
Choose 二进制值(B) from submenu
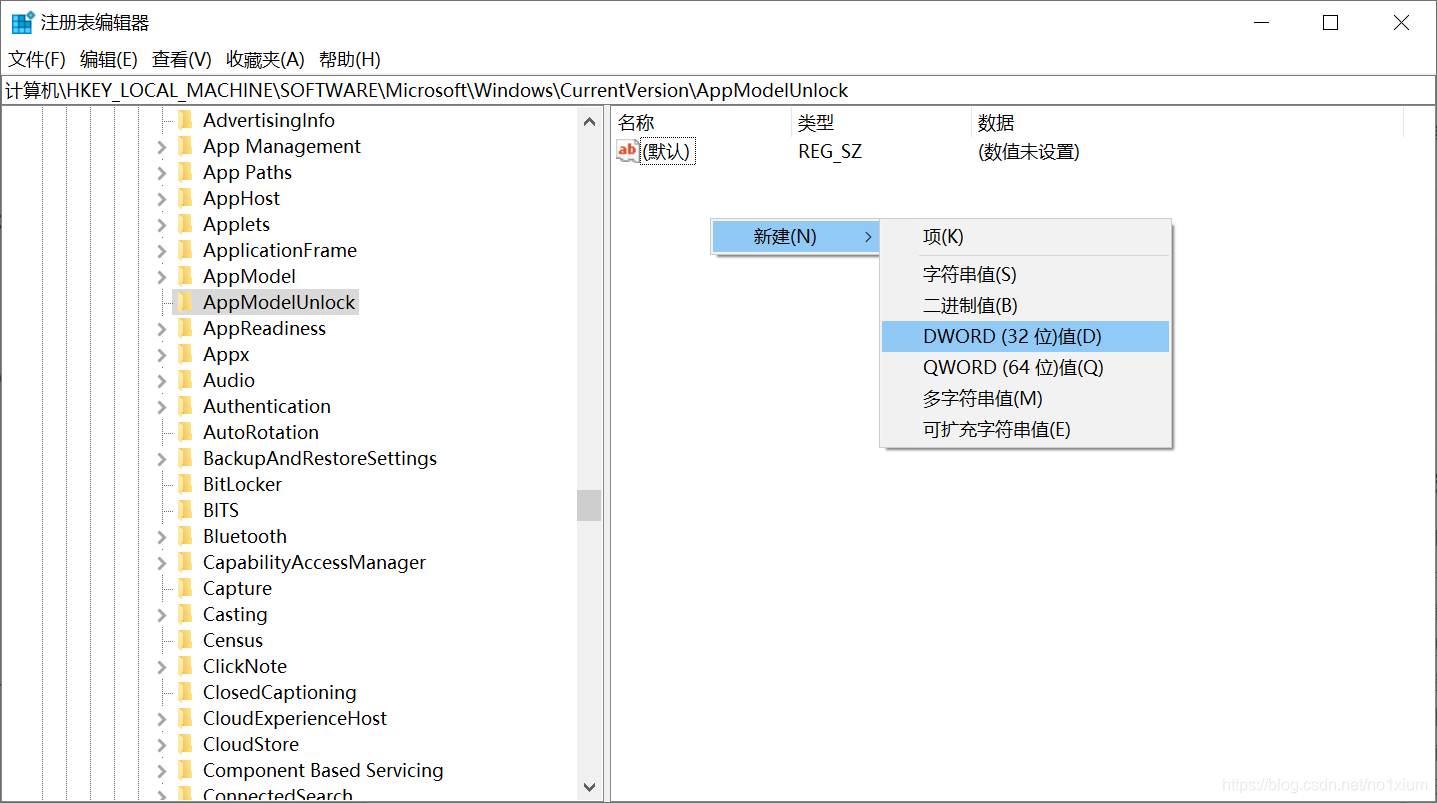click(1025, 305)
